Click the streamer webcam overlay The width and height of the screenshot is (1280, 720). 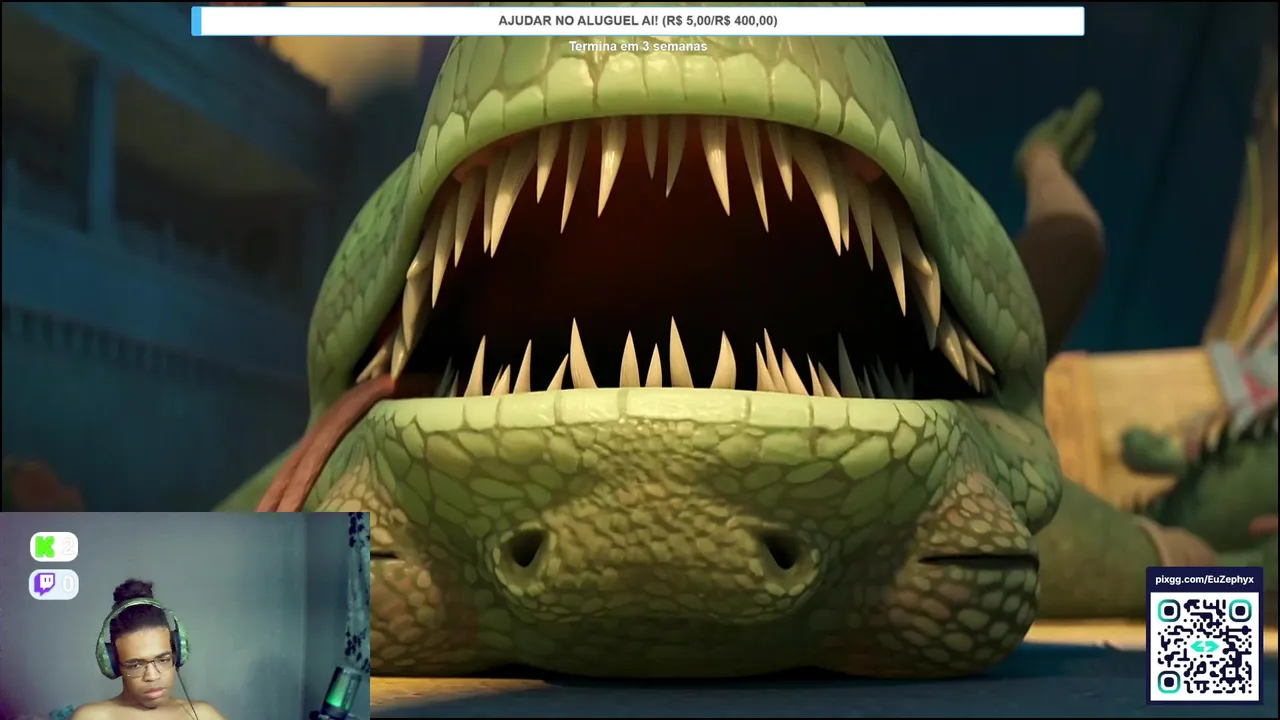click(x=185, y=616)
